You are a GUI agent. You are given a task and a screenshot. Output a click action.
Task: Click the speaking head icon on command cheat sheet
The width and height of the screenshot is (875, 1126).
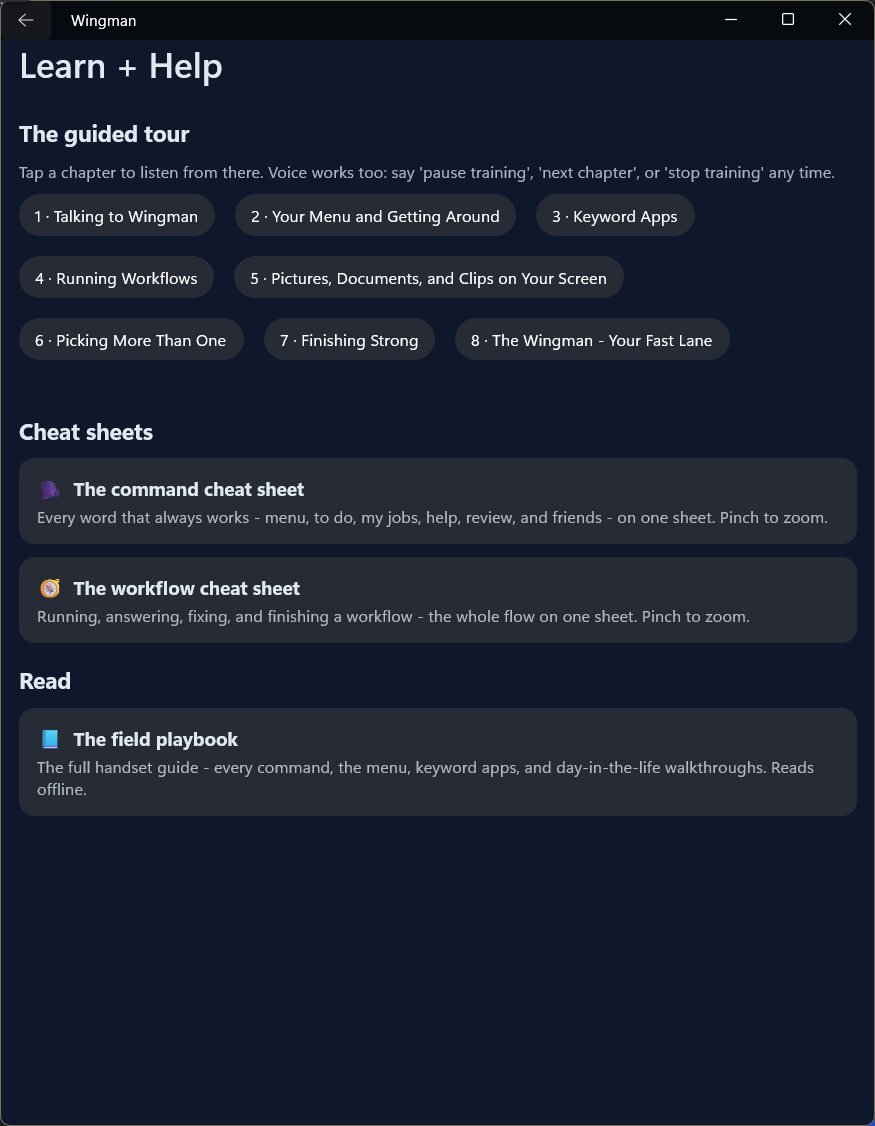50,490
